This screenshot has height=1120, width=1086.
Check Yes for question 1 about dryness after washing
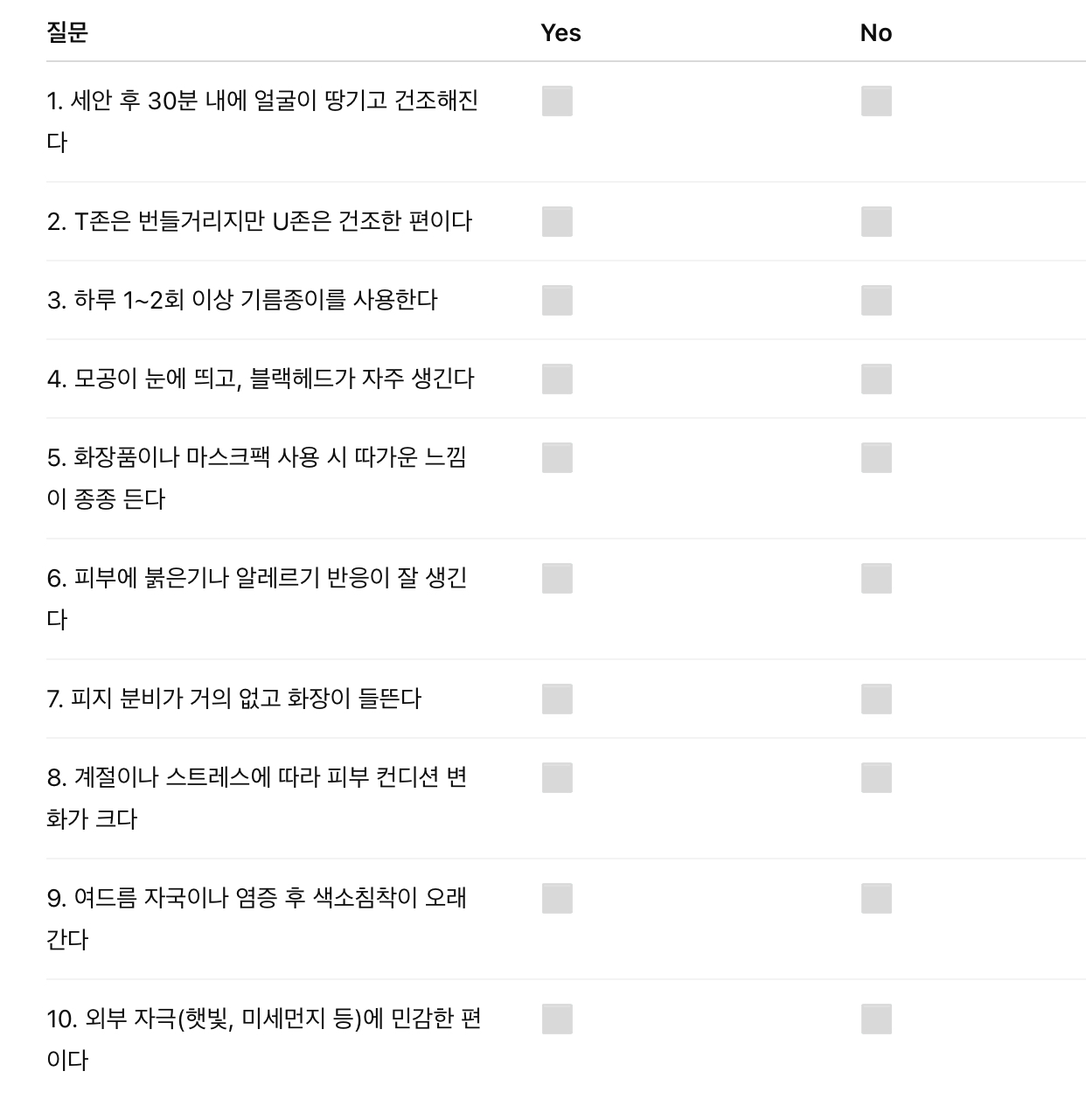click(555, 102)
